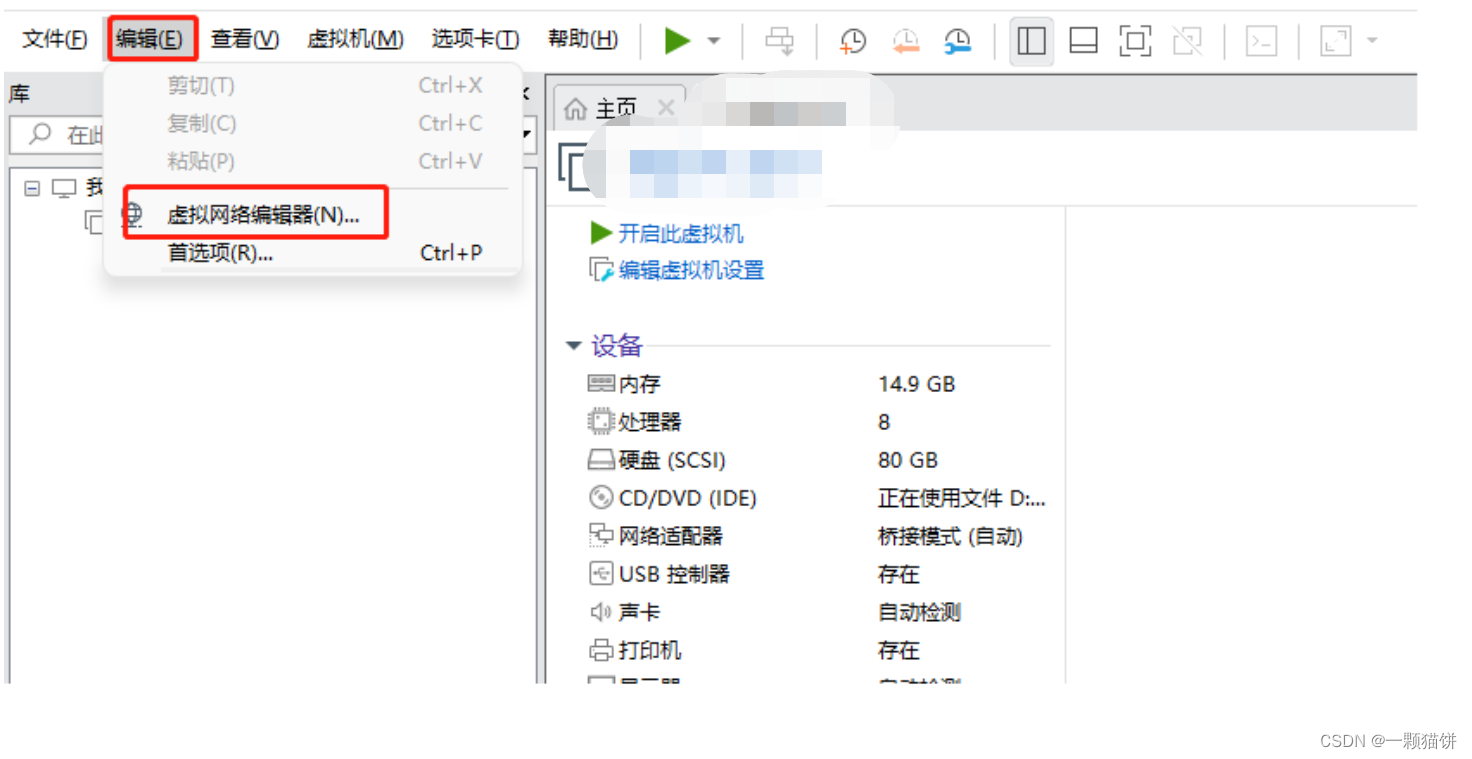Click the network adapter icon
The width and height of the screenshot is (1472, 759).
click(x=600, y=536)
